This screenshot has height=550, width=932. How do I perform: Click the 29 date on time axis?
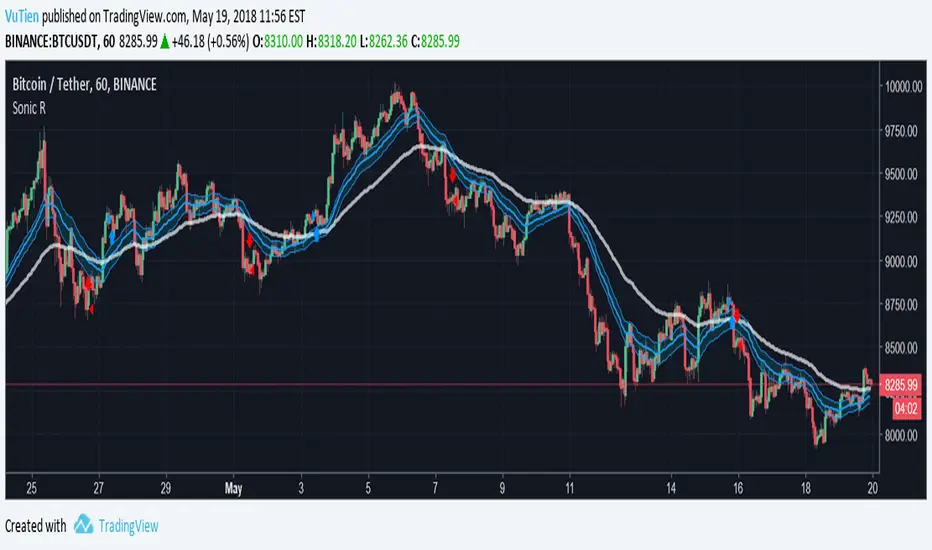[x=165, y=488]
